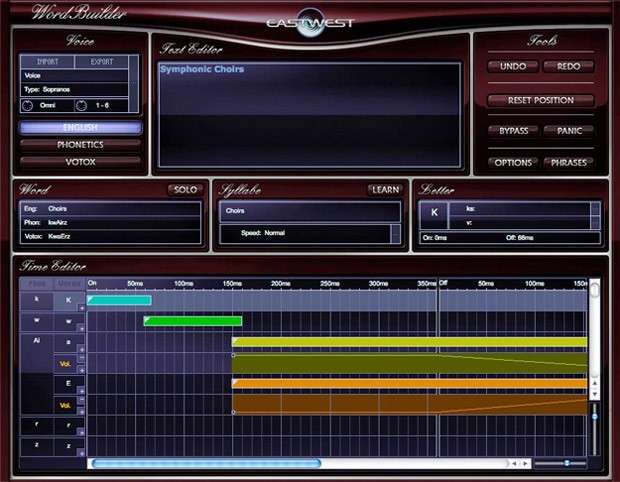Open the v: letter dropdown handle

coord(595,223)
